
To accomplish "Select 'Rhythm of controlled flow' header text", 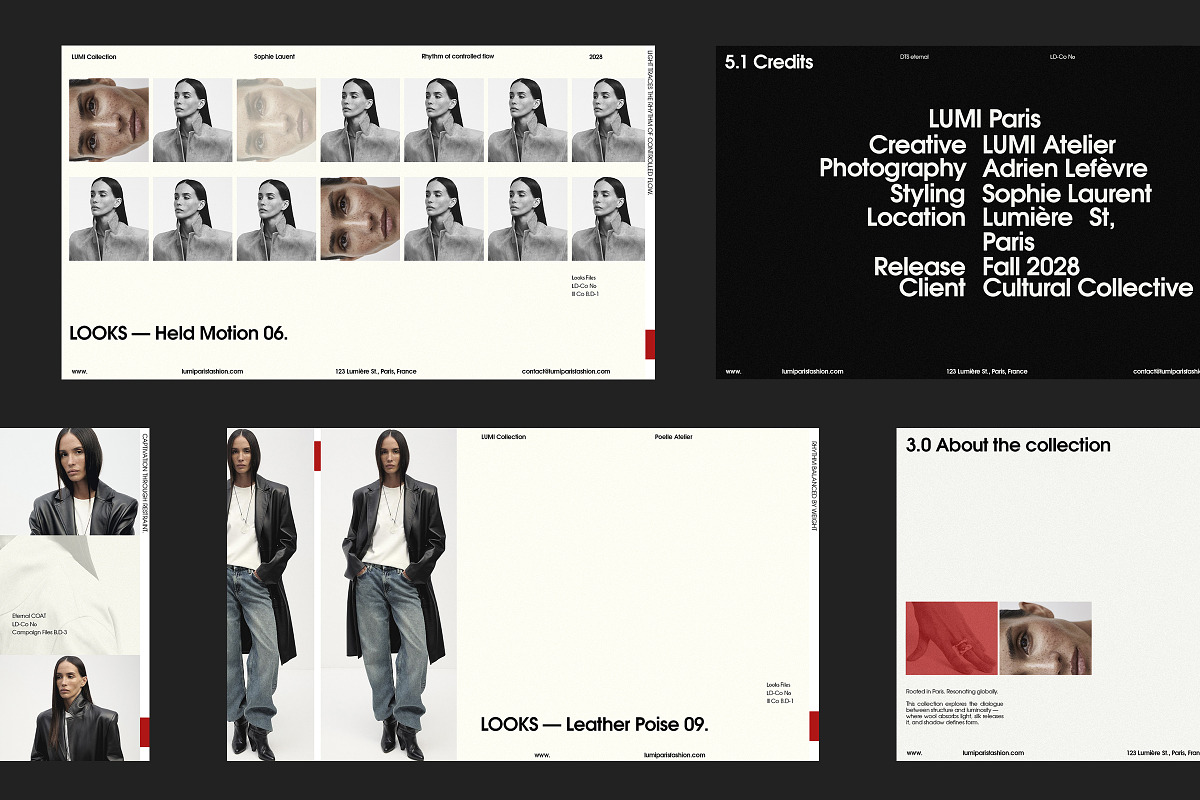I will 460,57.
